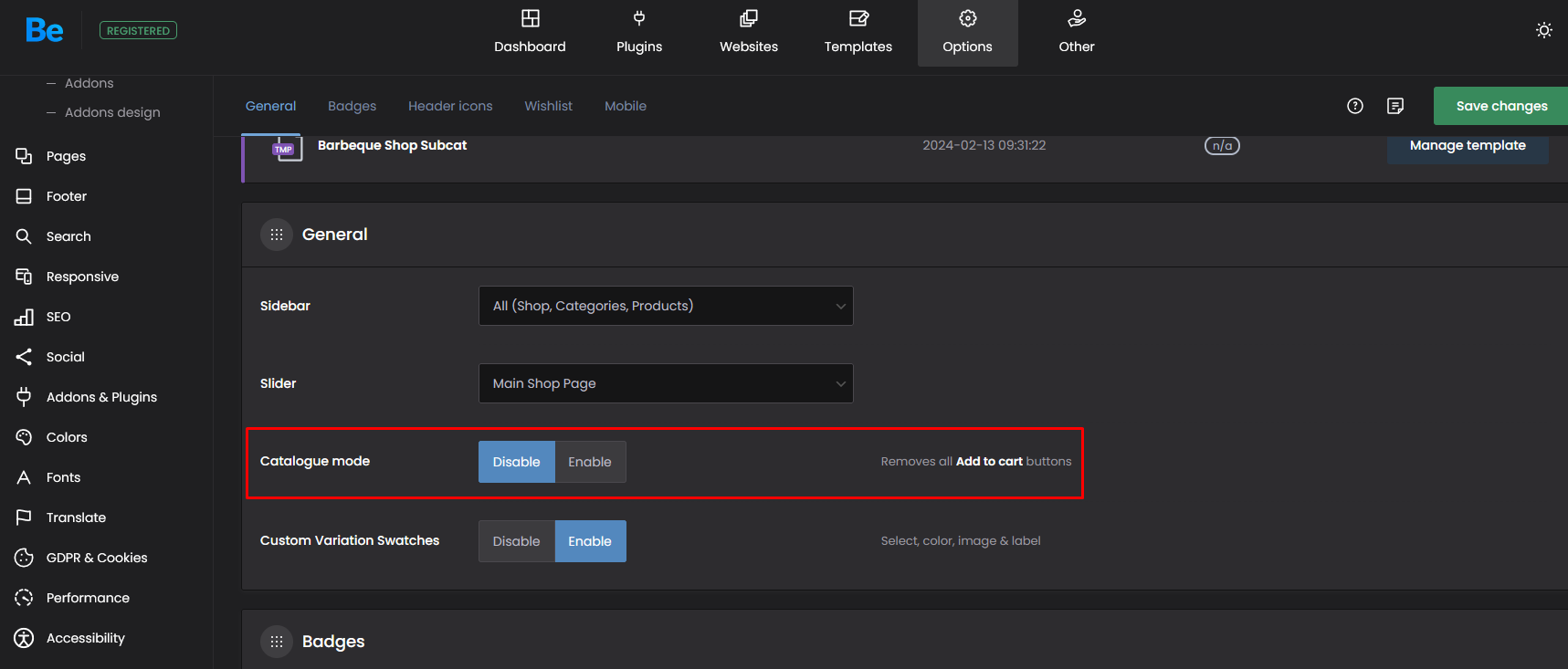1568x669 pixels.
Task: Open the Sidebar dropdown
Action: coord(666,306)
